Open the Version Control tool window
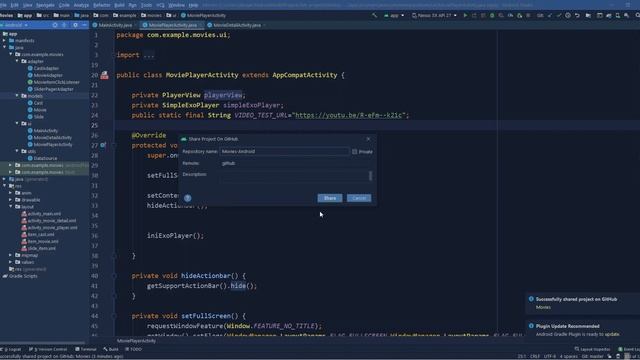The image size is (640, 360). pos(48,349)
